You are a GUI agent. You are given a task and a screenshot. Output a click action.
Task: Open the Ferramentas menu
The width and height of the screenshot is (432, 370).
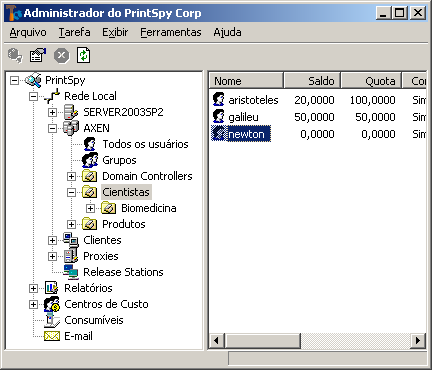pos(171,32)
